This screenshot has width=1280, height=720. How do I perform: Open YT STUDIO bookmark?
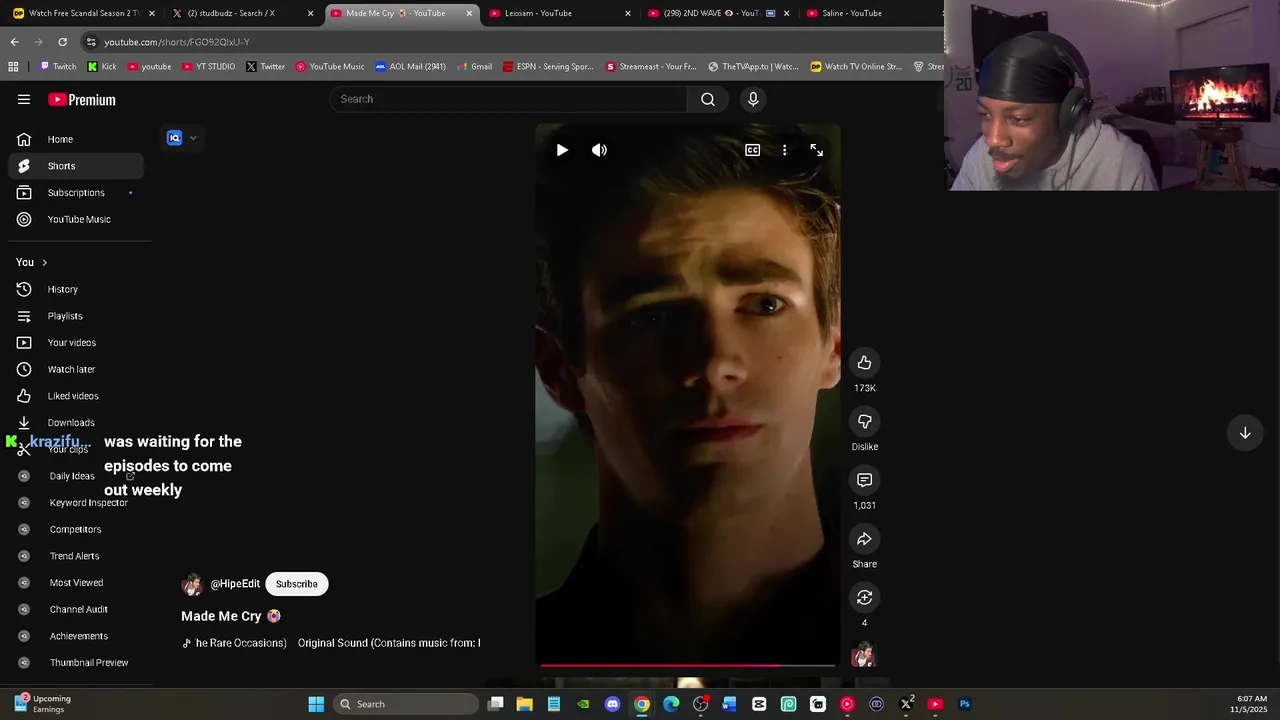pos(208,67)
